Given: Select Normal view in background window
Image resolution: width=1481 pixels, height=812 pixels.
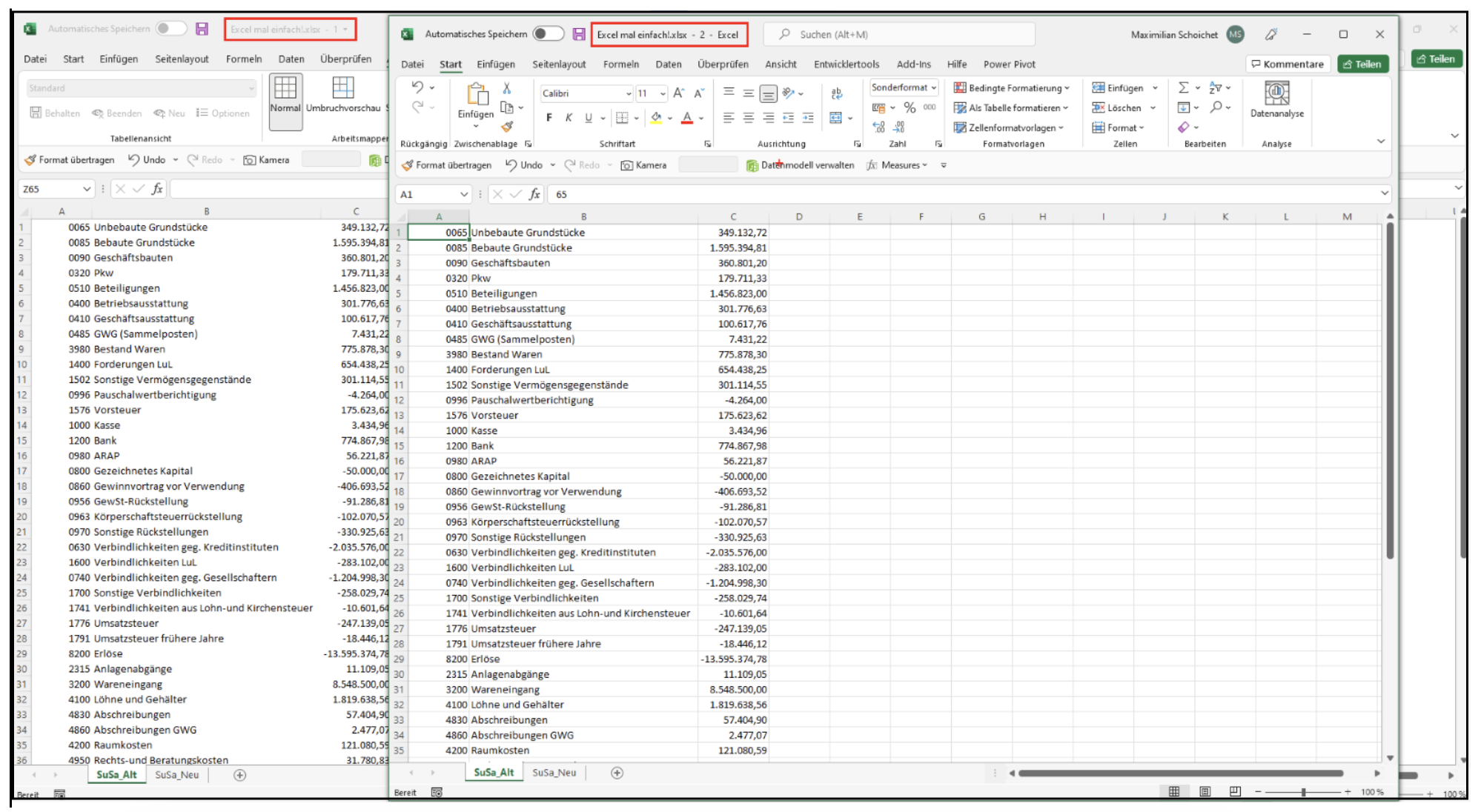Looking at the screenshot, I should [285, 100].
